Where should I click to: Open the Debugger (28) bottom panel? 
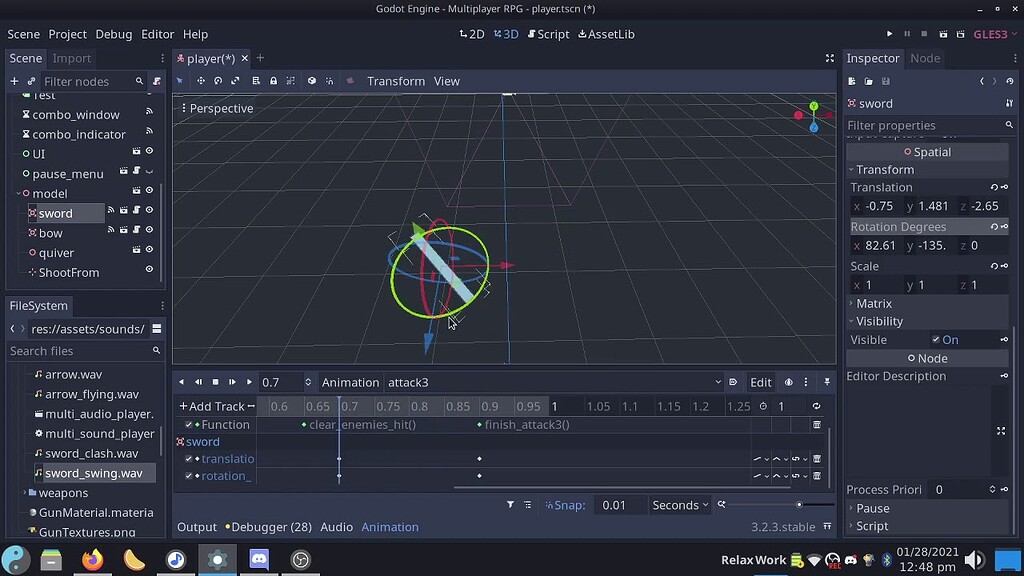[268, 526]
